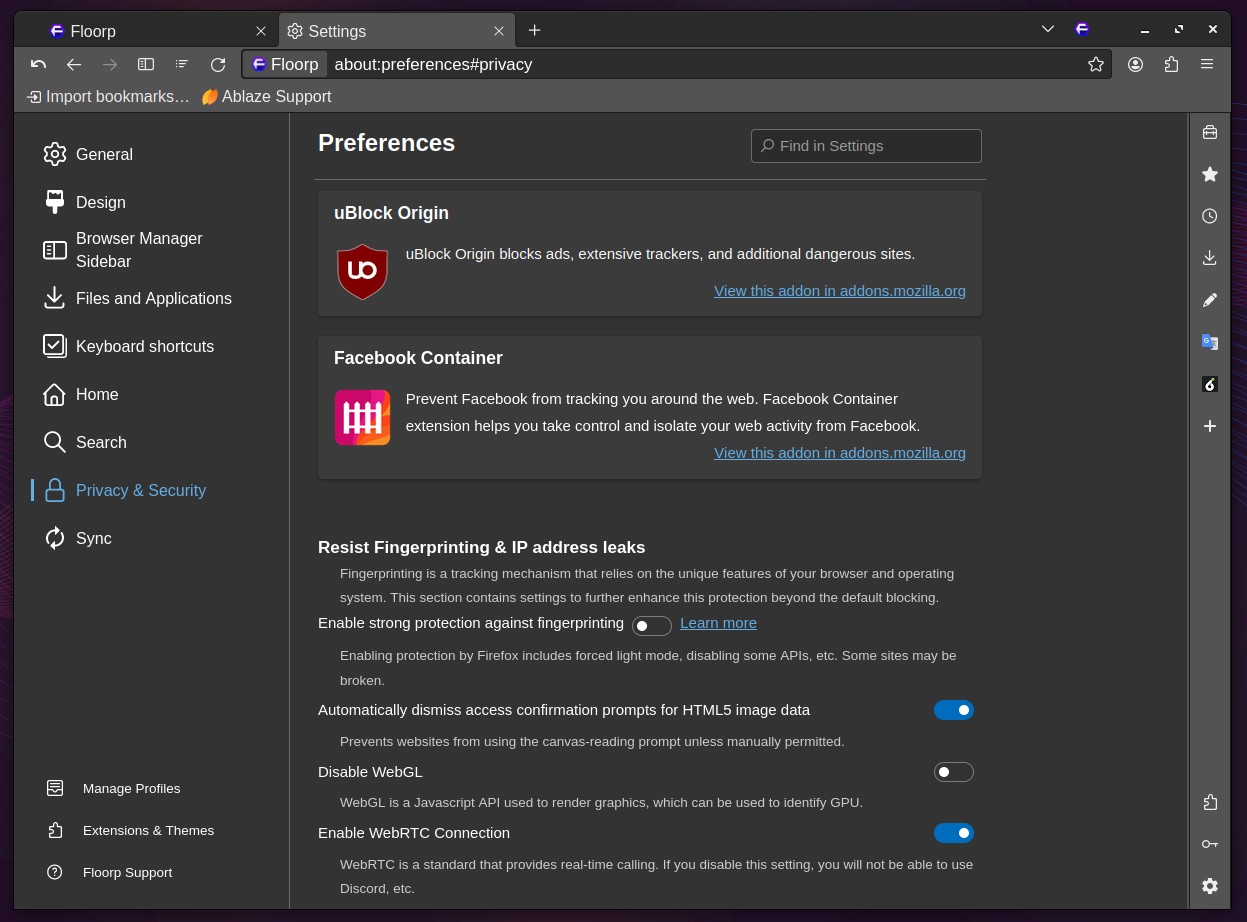The image size is (1247, 922).
Task: Open the Downloads panel in the sidebar
Action: 1209,258
